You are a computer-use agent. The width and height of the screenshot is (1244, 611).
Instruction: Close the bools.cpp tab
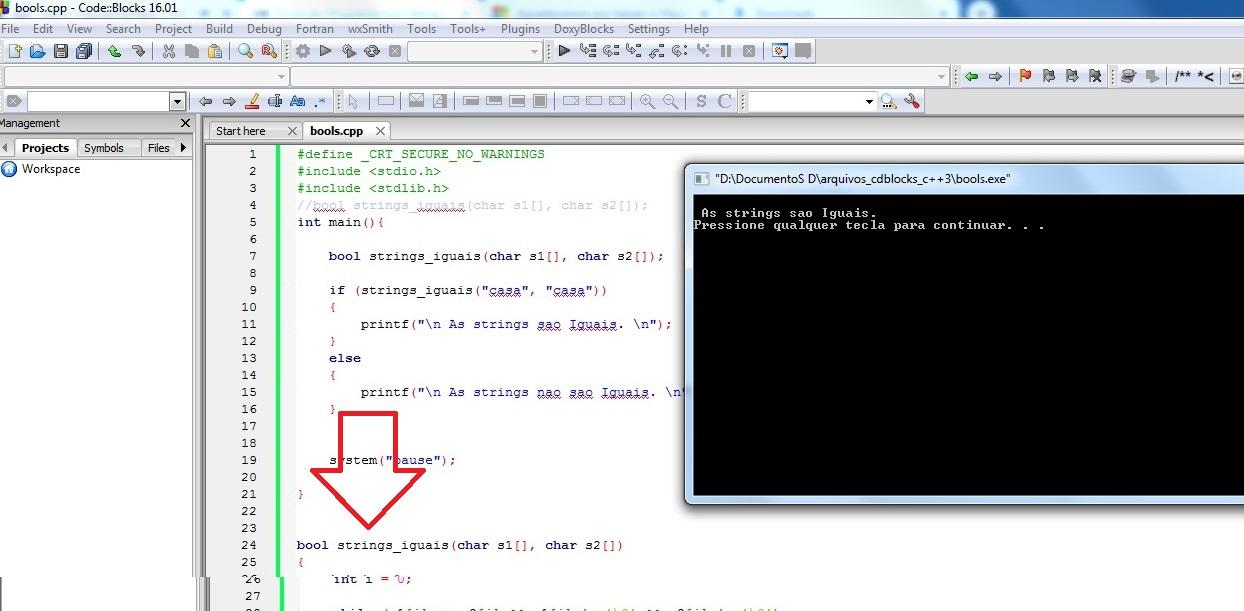(380, 131)
